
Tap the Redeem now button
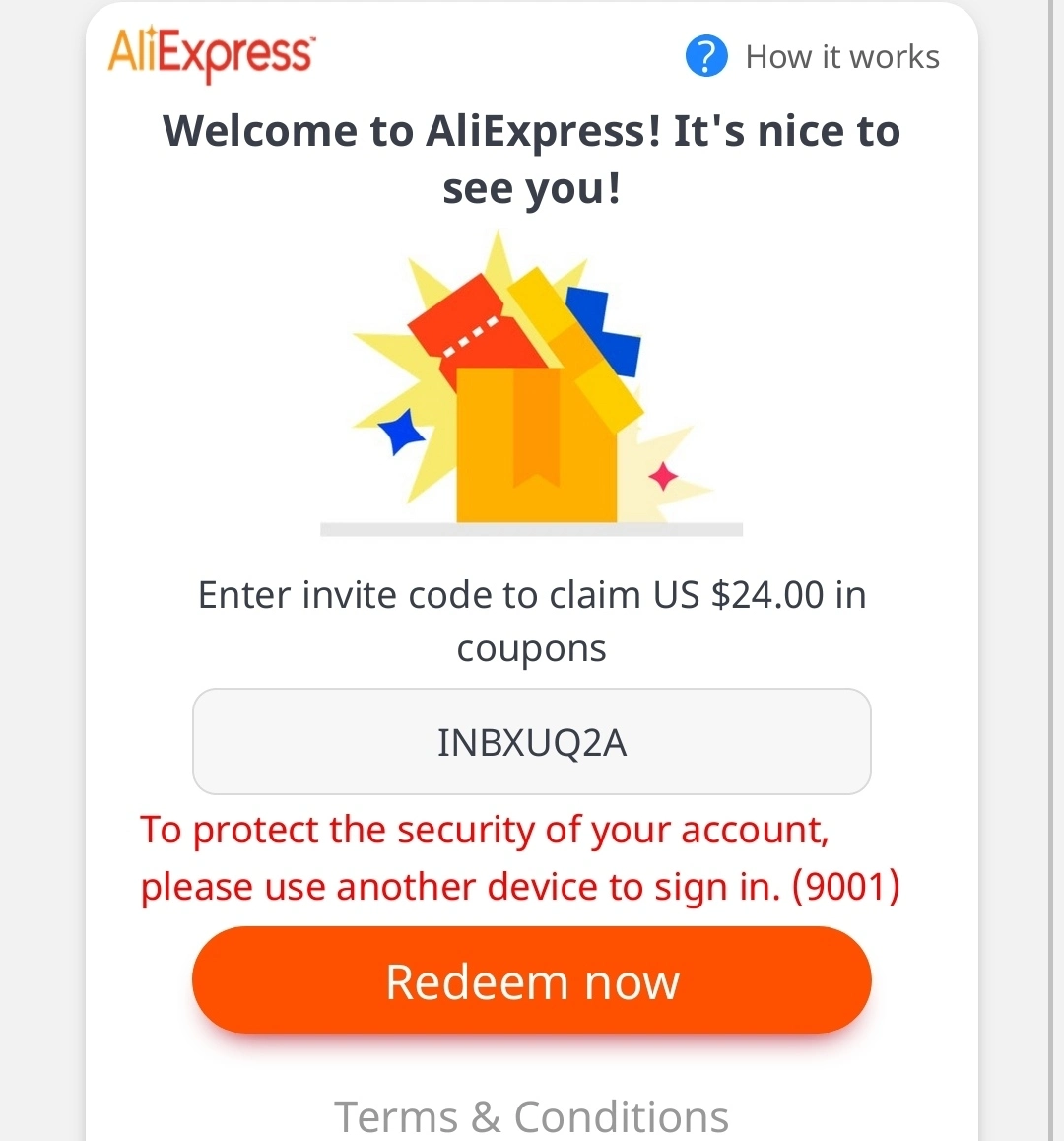coord(531,980)
